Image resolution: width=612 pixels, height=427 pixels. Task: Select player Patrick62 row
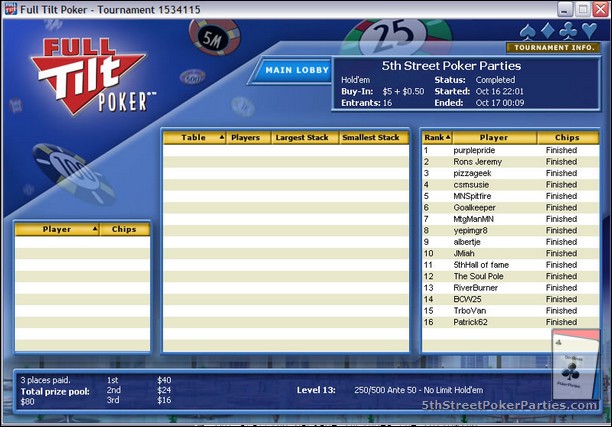click(x=511, y=322)
